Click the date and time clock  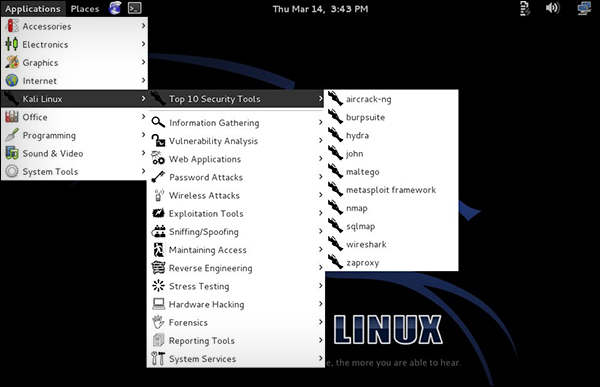coord(320,9)
